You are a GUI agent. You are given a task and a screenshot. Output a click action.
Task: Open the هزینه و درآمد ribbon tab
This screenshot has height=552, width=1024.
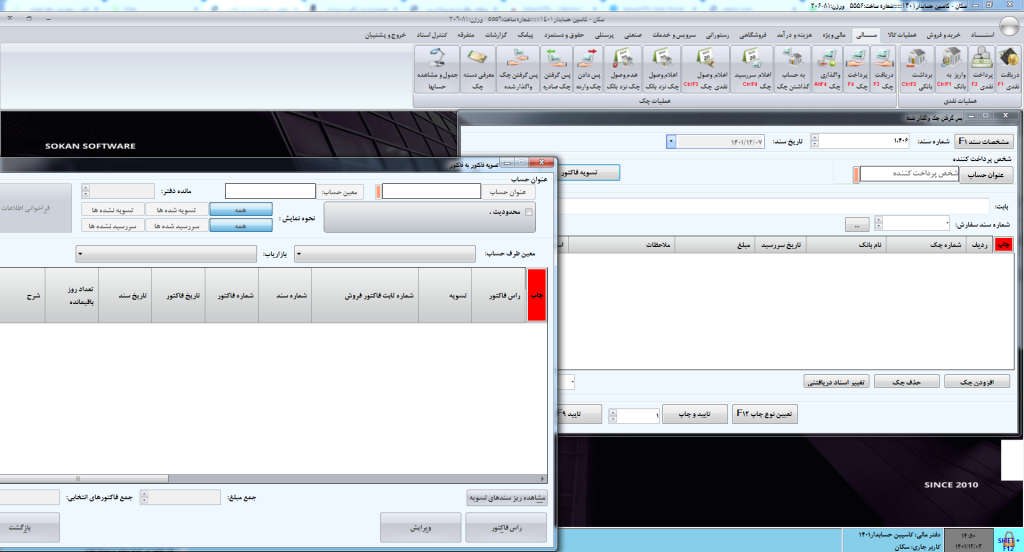point(794,35)
